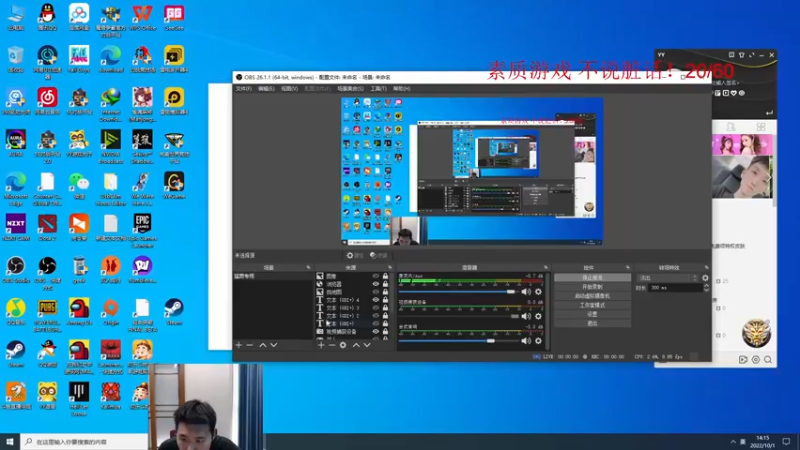Open NVIDIA Broadcast desktop shortcut

(111, 146)
